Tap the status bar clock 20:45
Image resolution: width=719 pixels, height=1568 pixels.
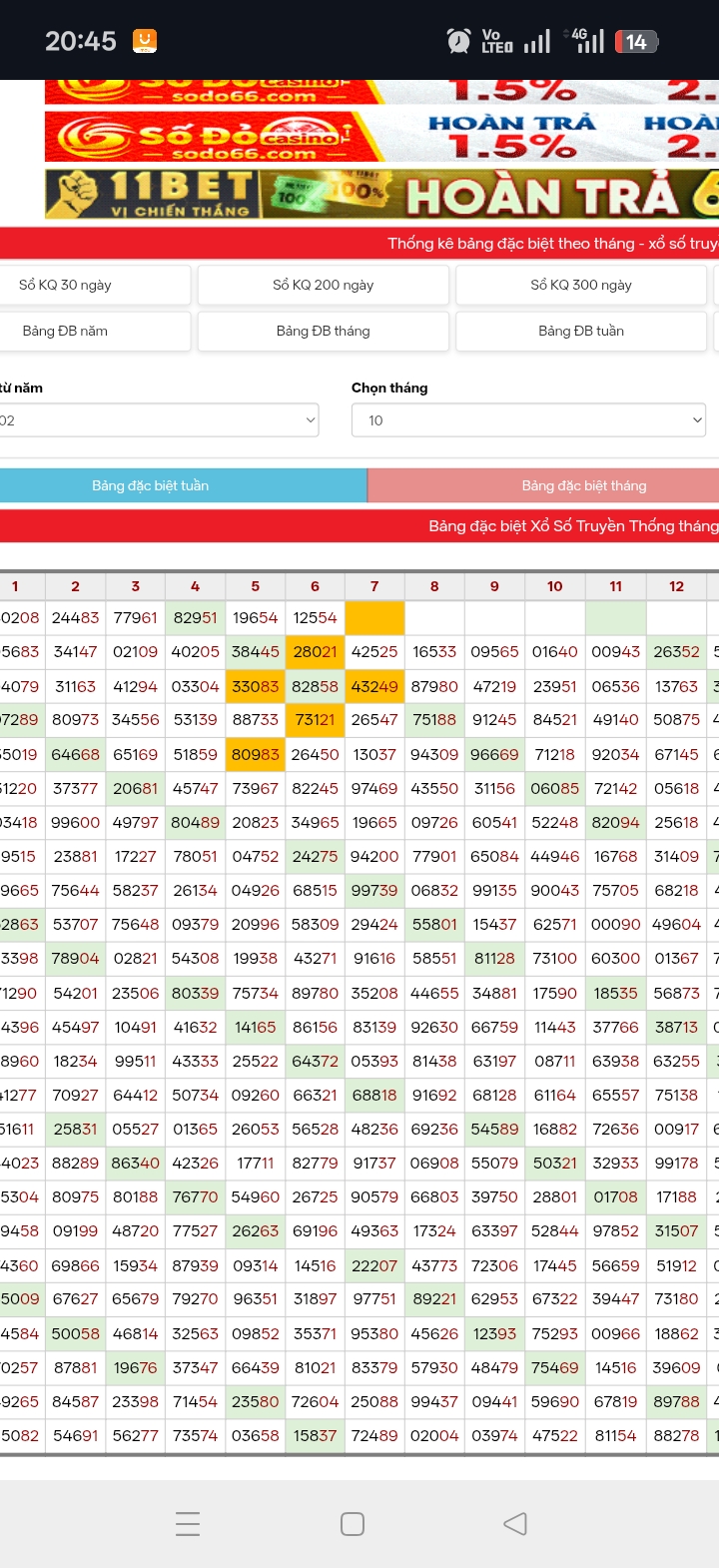point(81,41)
